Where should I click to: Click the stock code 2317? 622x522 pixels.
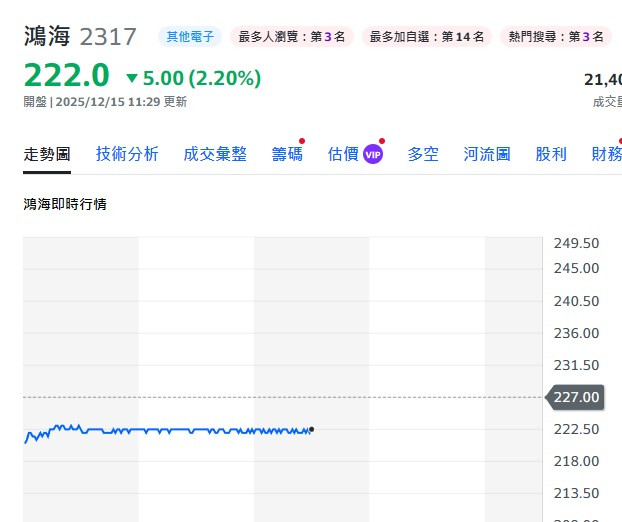[108, 37]
